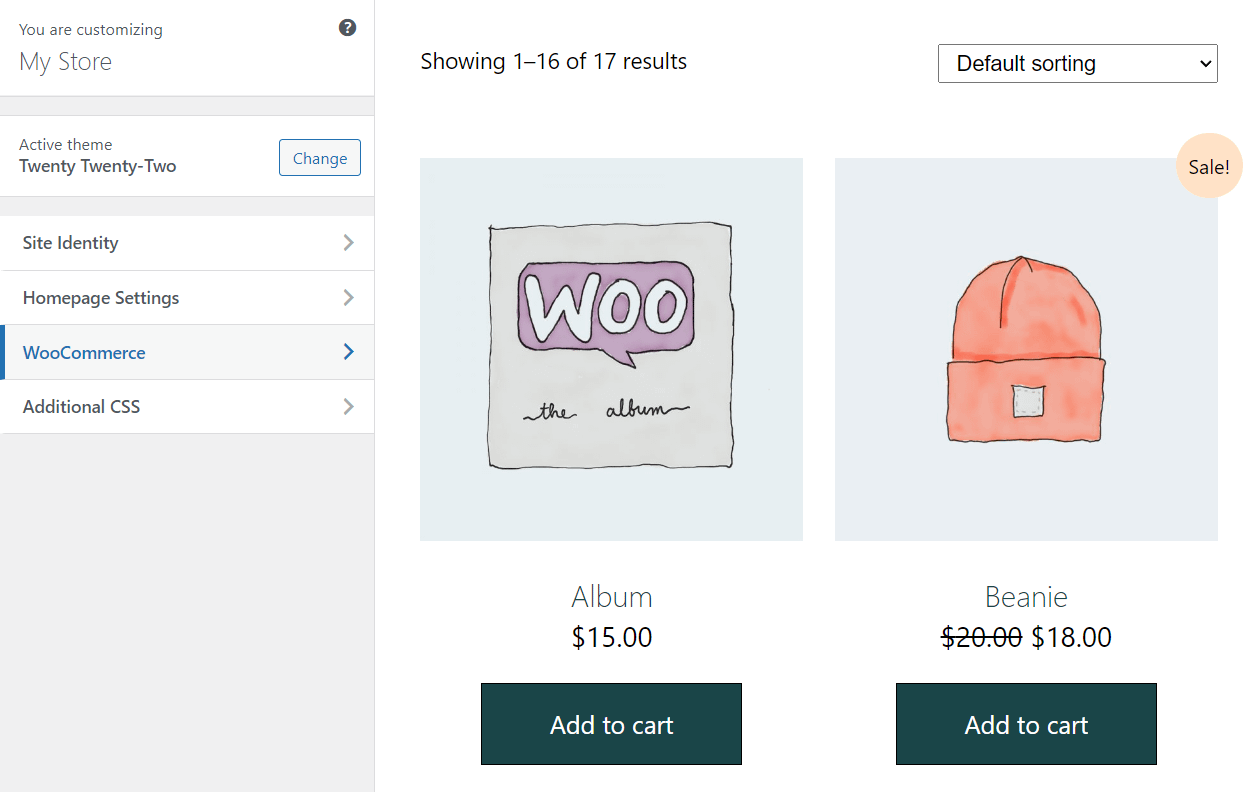Add the Beanie to cart
1259x792 pixels.
[1026, 724]
